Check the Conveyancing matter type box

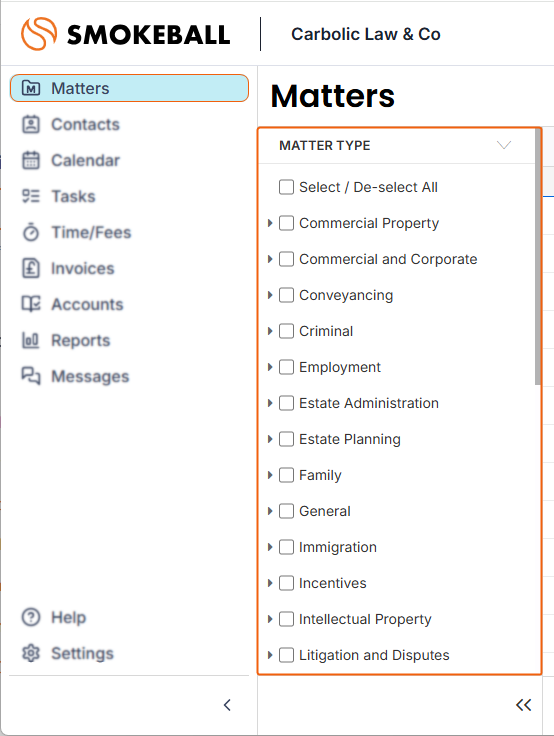(286, 295)
